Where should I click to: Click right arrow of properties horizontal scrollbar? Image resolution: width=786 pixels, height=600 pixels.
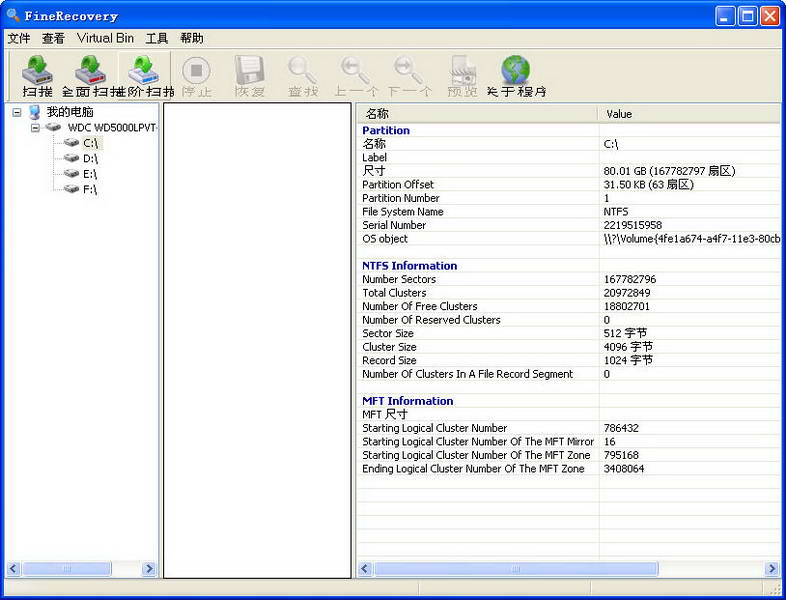(x=772, y=569)
